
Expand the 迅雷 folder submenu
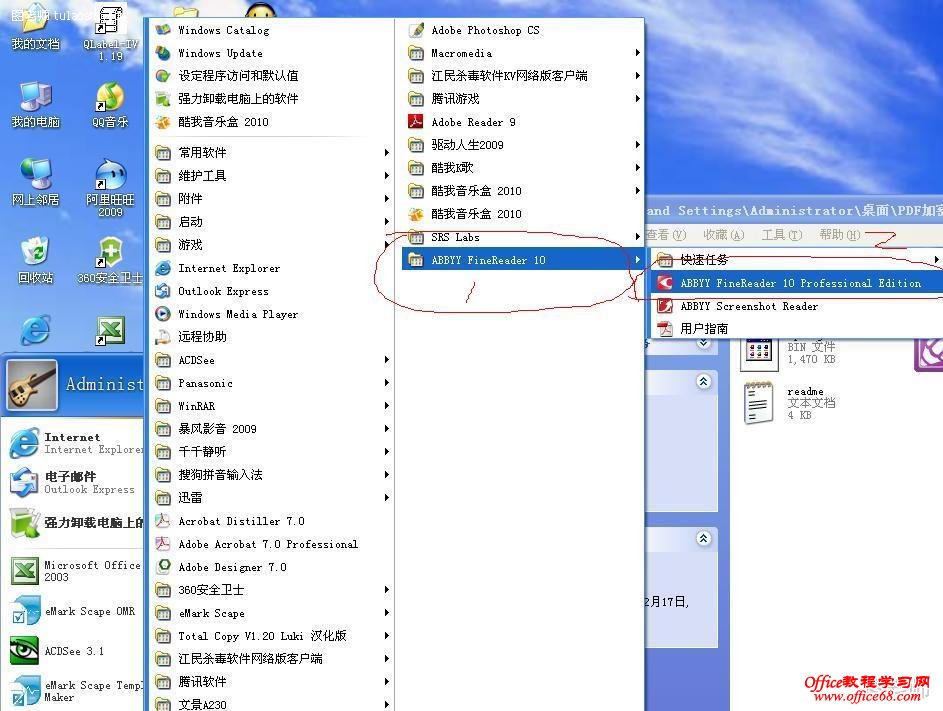pos(271,498)
